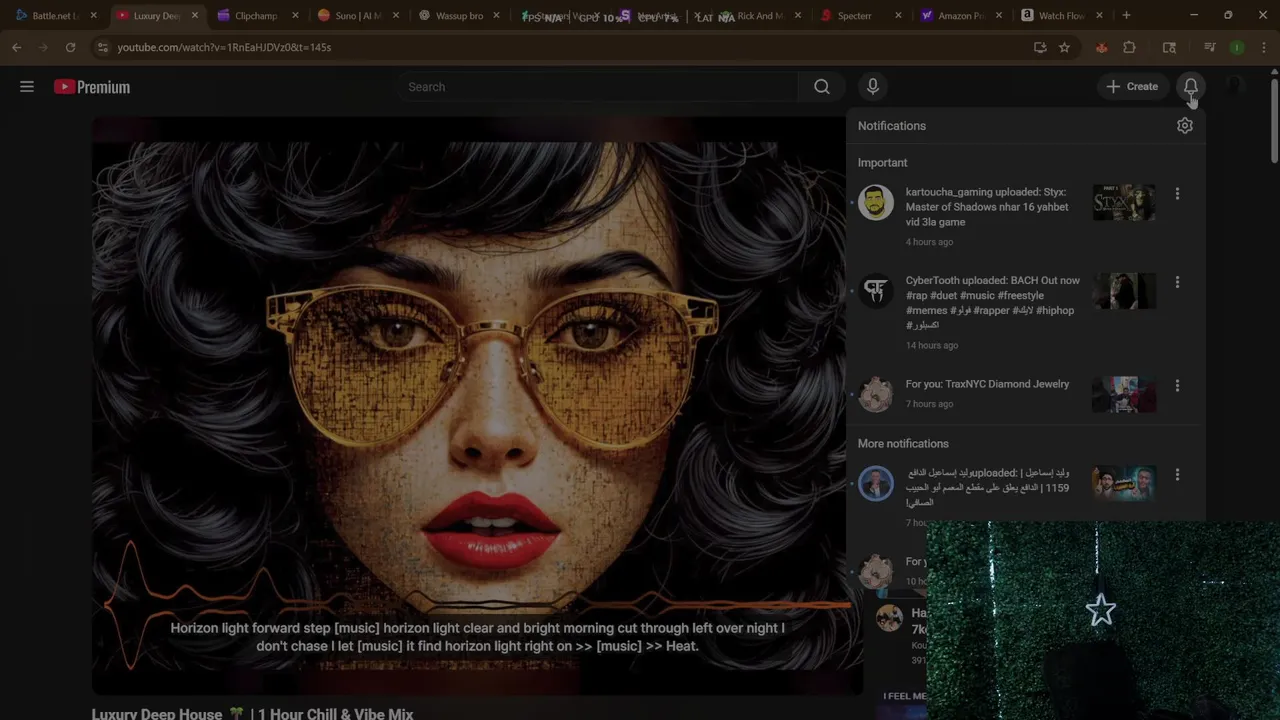Go to YouTube Premium home logo
This screenshot has height=720, width=1280.
[x=92, y=87]
